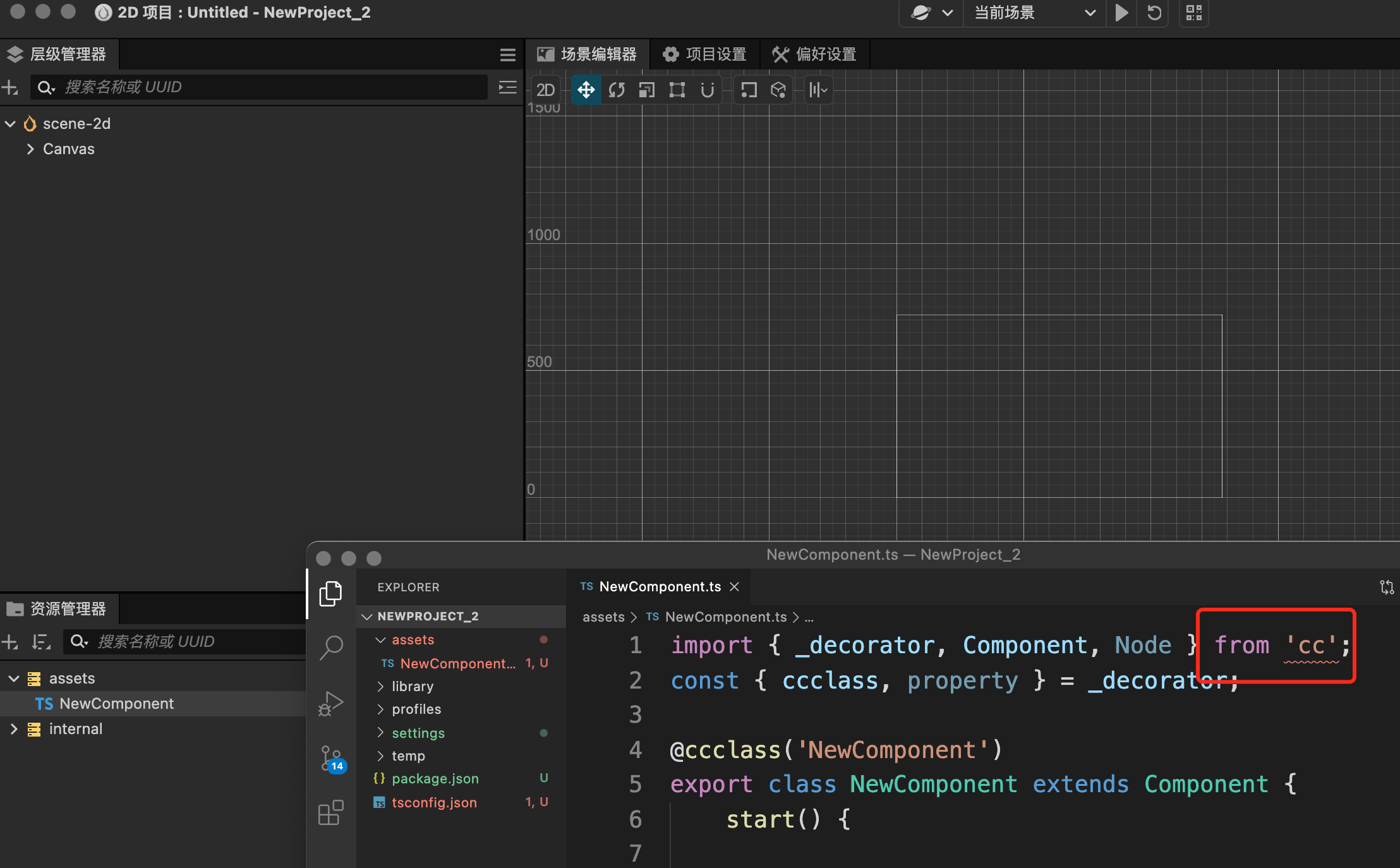
Task: Select the Scale gizmo tool
Action: [647, 90]
